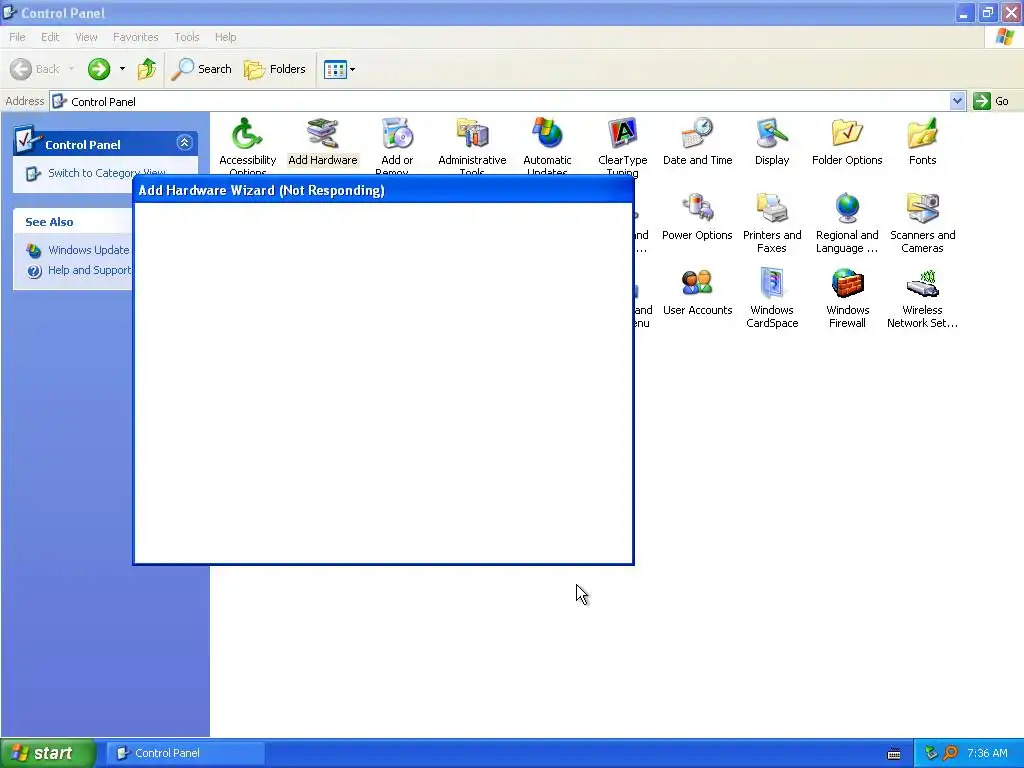The width and height of the screenshot is (1024, 768).
Task: Click the Go button
Action: coord(991,101)
